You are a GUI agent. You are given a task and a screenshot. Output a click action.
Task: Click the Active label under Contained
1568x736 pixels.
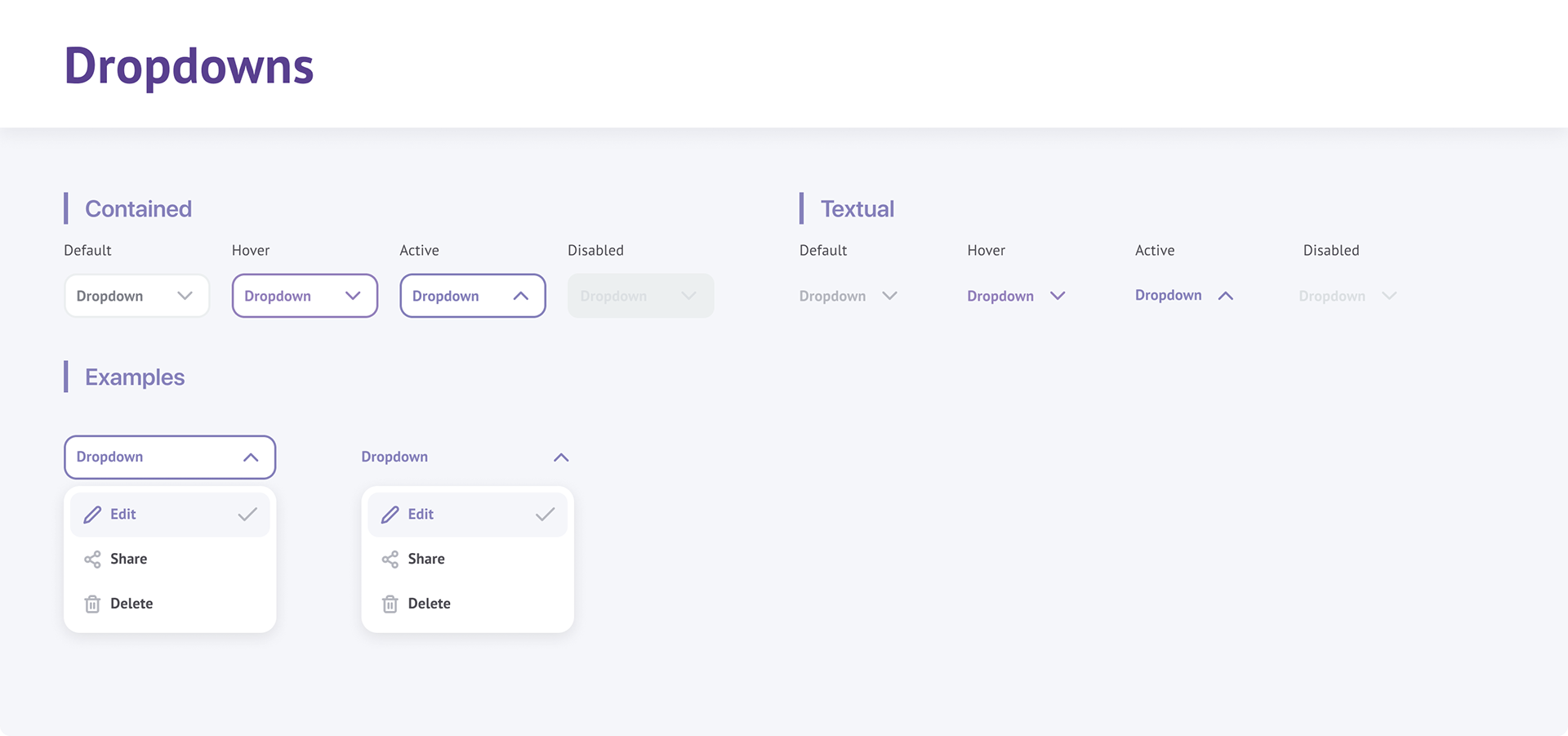[x=419, y=251]
